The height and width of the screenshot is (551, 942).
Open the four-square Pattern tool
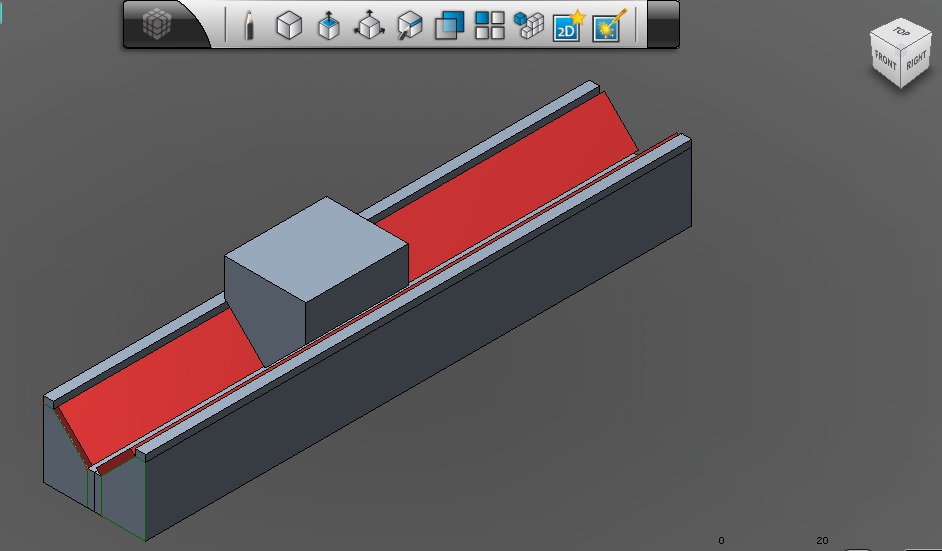[x=489, y=25]
